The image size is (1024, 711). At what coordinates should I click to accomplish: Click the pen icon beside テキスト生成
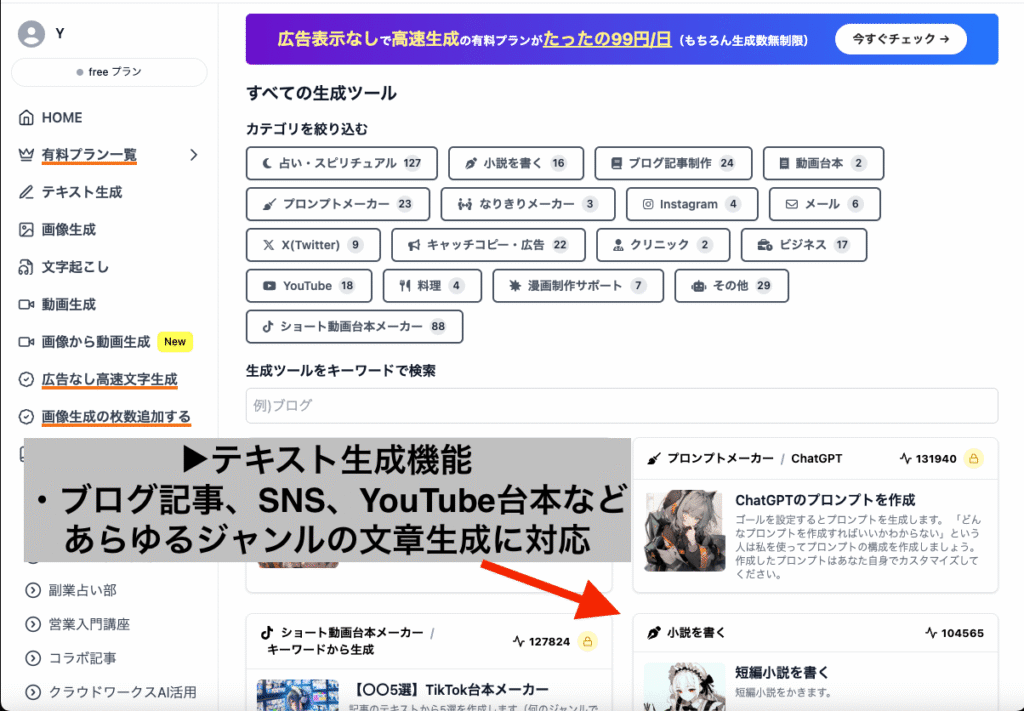point(26,192)
